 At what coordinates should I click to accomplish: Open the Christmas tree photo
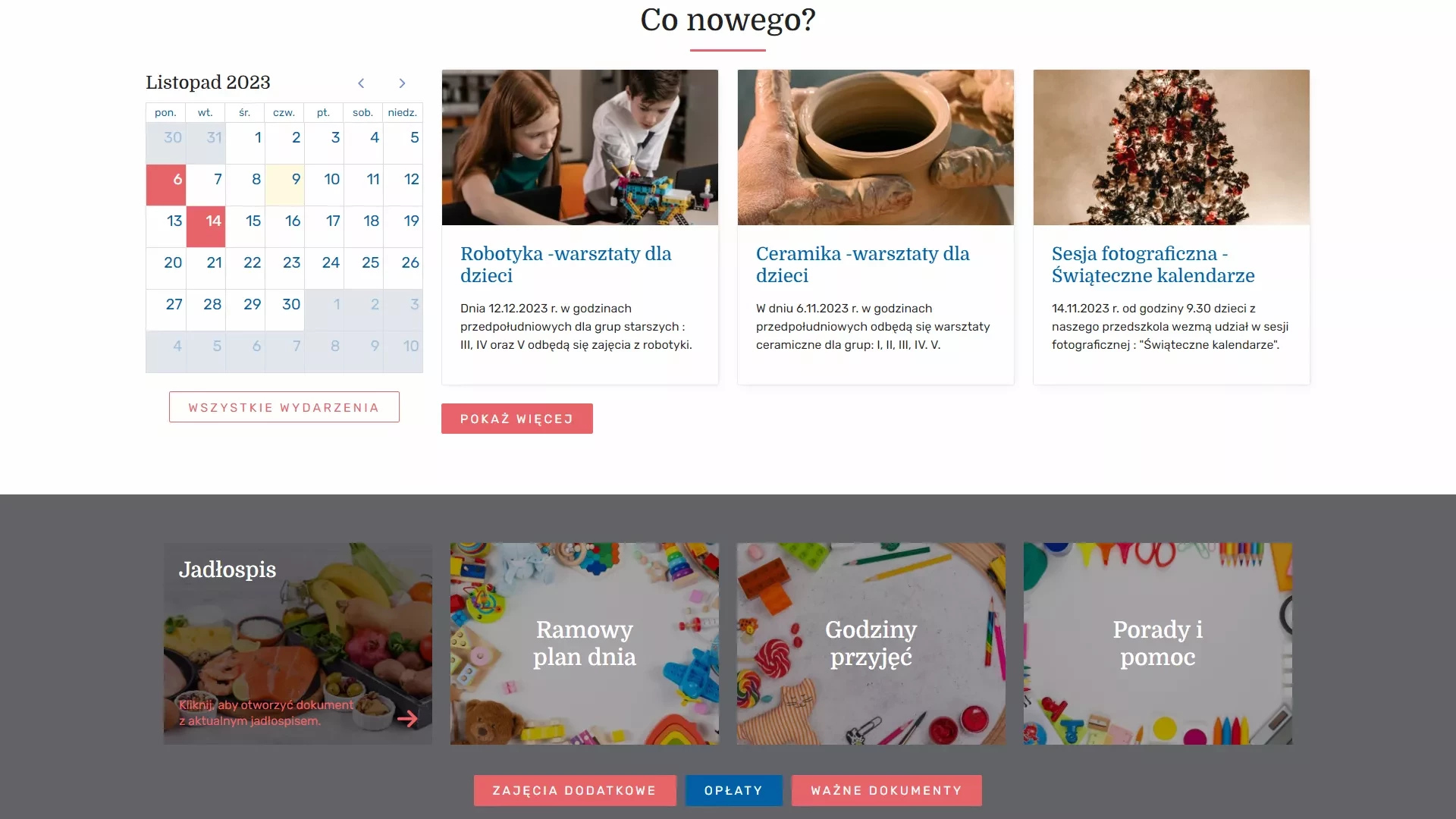[1172, 147]
